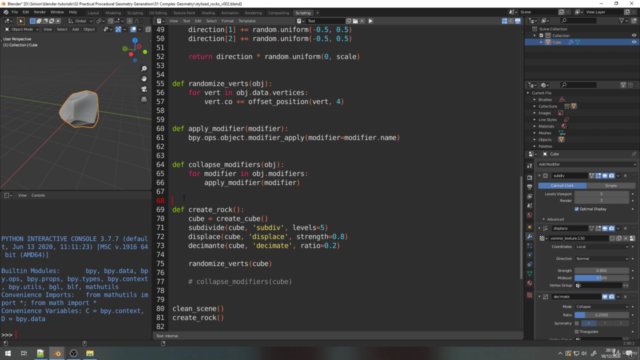Screen dimensions: 640x360
Task: Switch to the Shading workspace tab
Action: (208, 13)
